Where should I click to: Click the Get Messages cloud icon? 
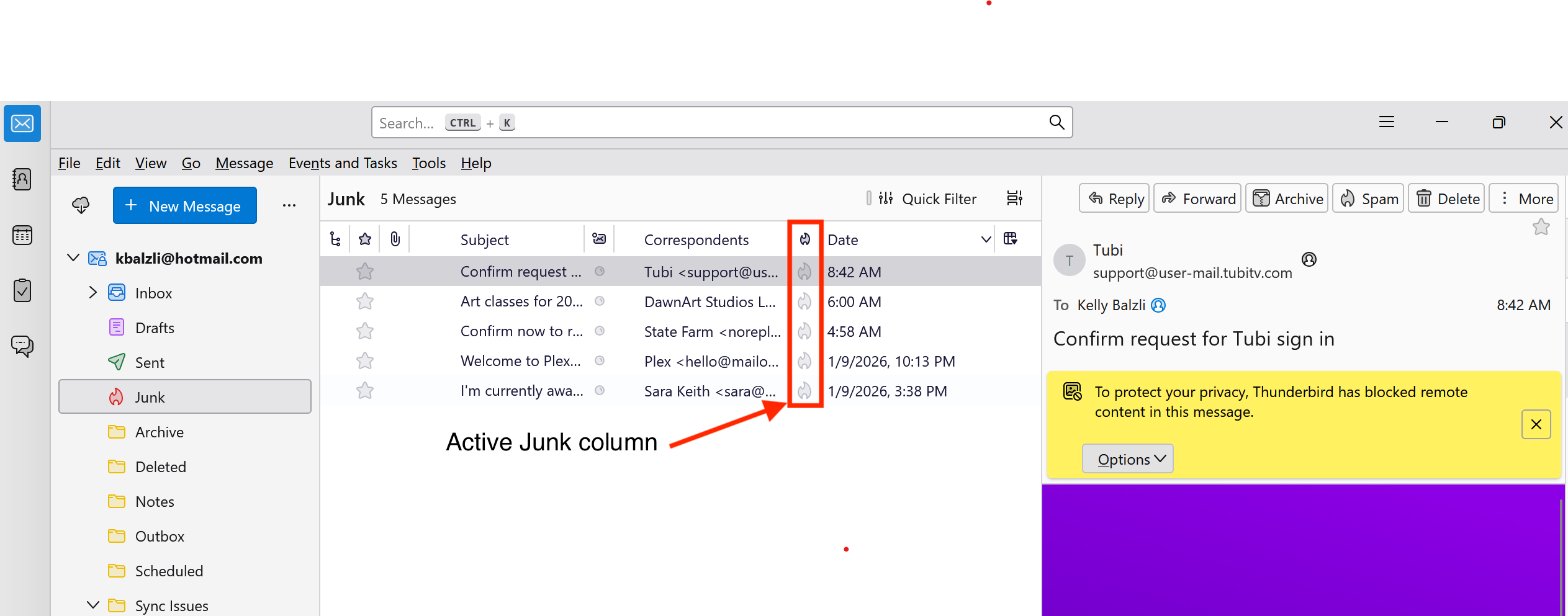click(x=81, y=205)
